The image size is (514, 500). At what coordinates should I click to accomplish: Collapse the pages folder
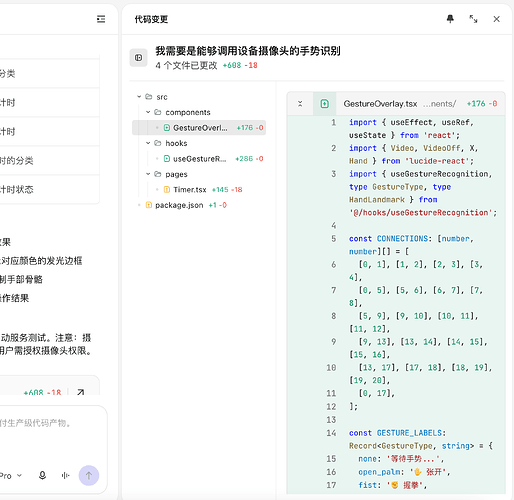pos(148,174)
